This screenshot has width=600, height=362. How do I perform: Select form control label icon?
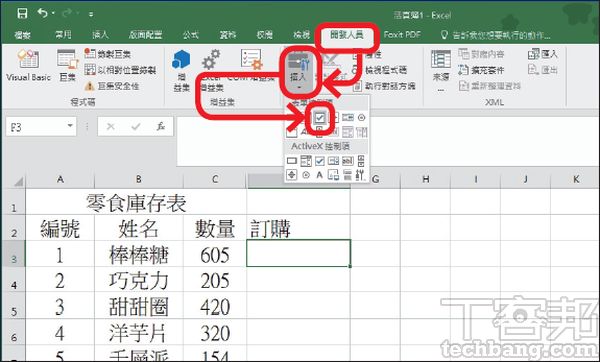(x=305, y=132)
